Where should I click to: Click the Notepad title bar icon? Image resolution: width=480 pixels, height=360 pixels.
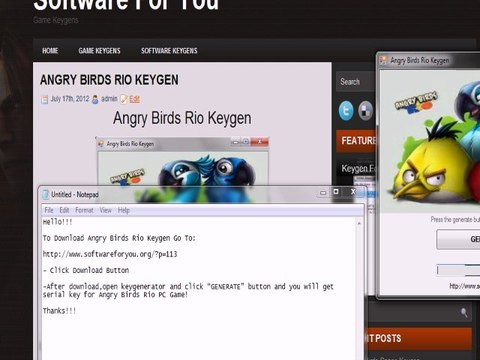coord(45,194)
